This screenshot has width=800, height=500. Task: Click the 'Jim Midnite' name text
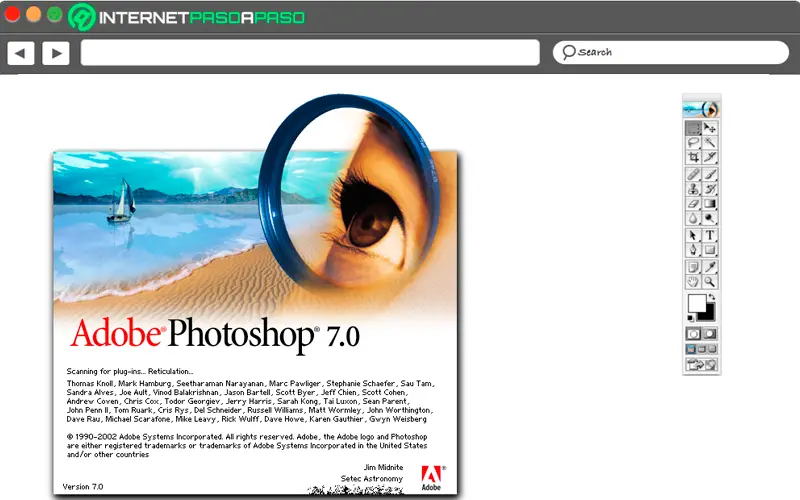[383, 467]
